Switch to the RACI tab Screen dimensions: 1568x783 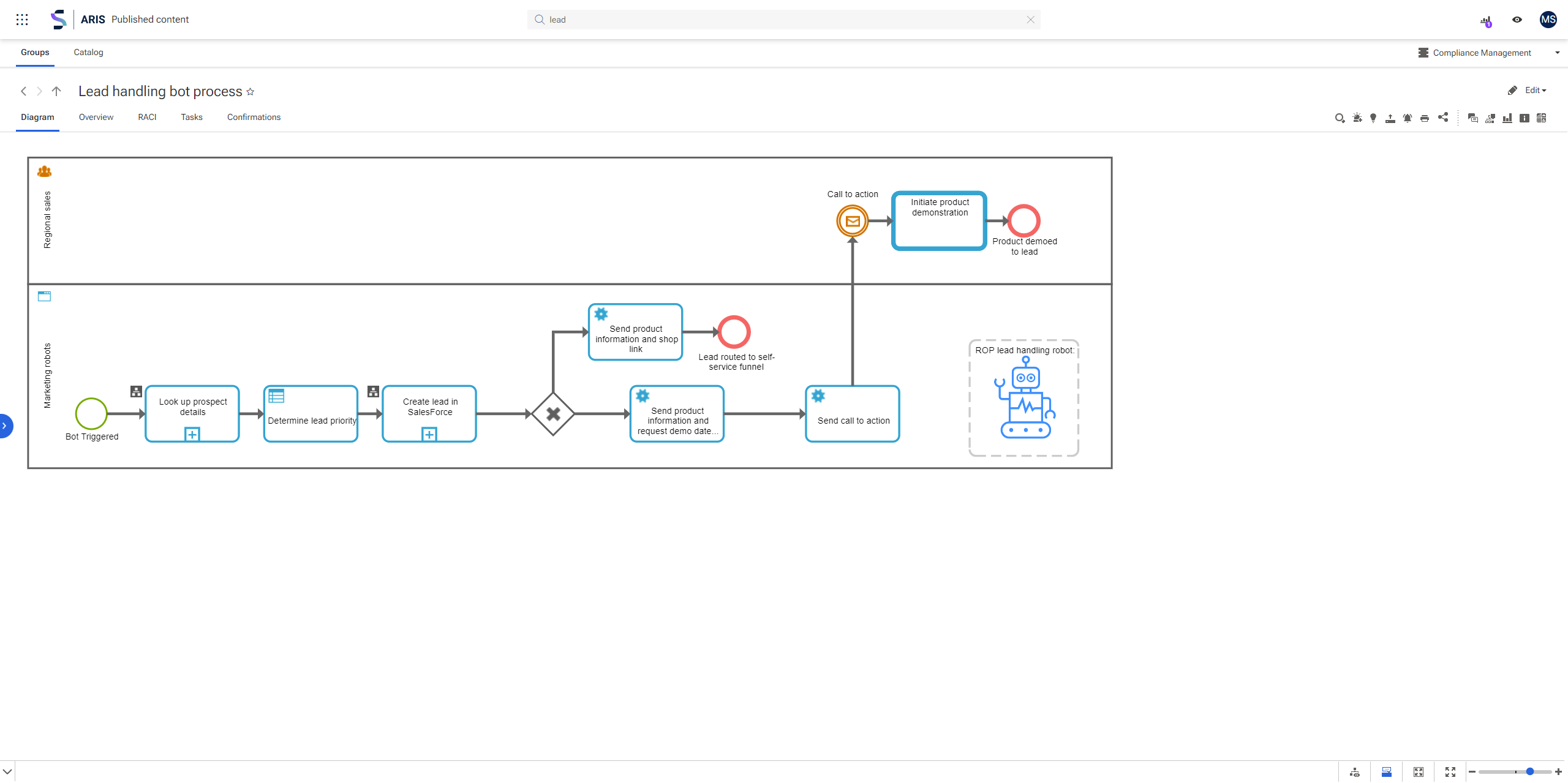pos(146,117)
